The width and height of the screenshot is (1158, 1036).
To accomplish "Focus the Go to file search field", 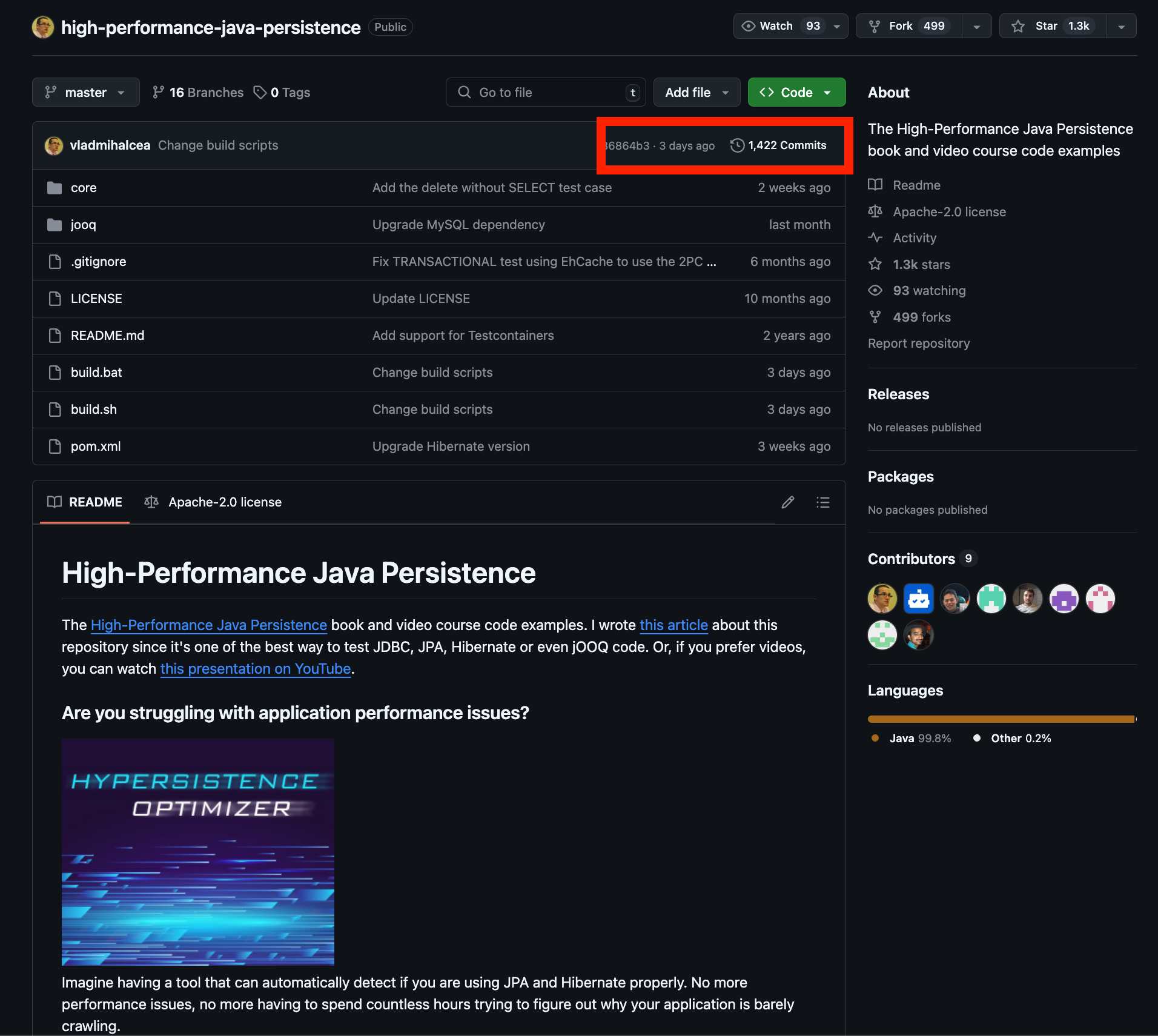I will 546,92.
